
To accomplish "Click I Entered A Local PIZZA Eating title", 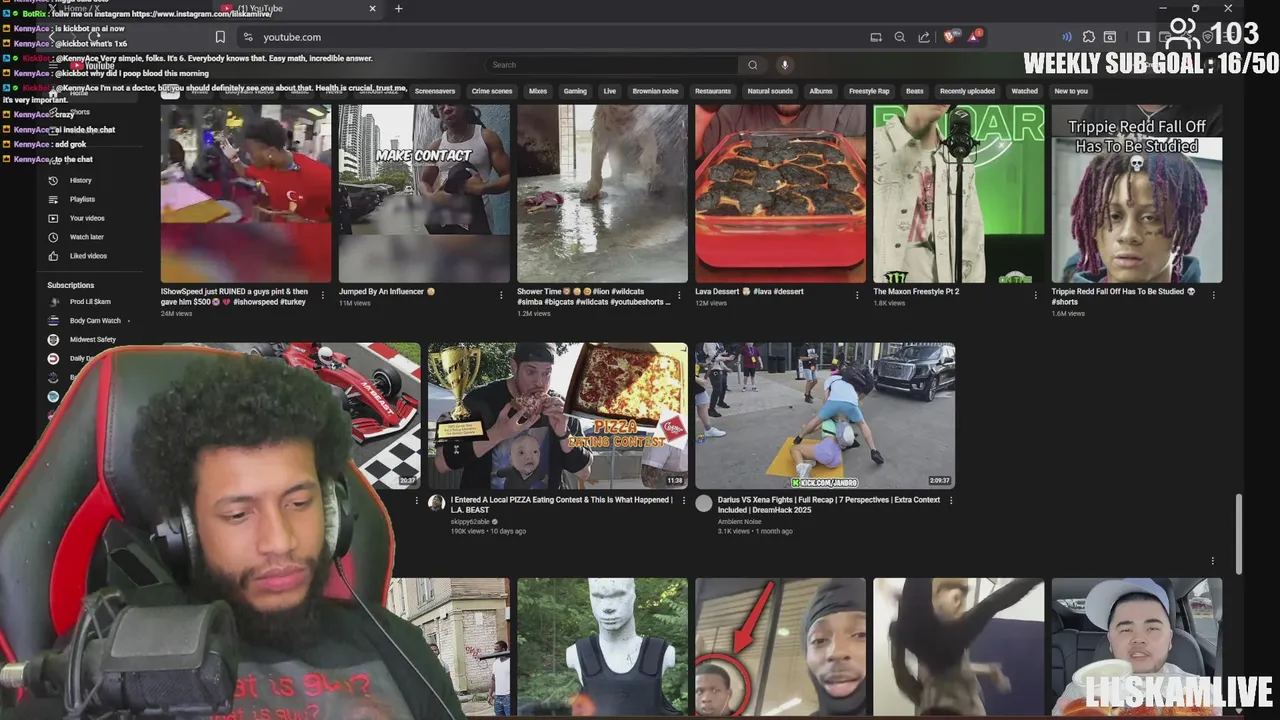I will point(561,505).
